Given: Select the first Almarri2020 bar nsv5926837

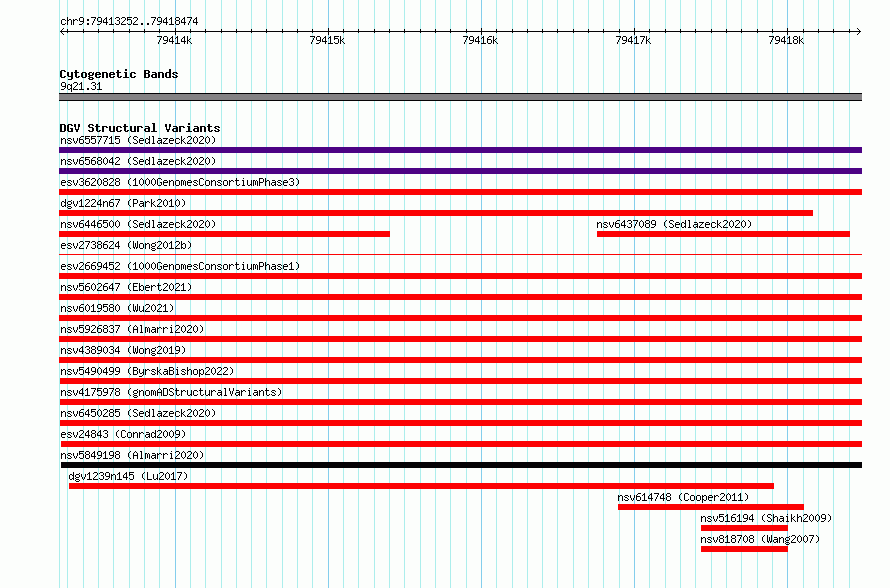Looking at the screenshot, I should (x=460, y=339).
